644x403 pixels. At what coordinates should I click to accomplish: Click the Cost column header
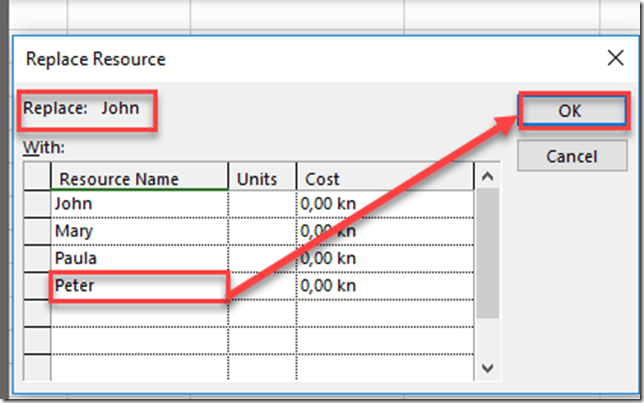pos(385,179)
